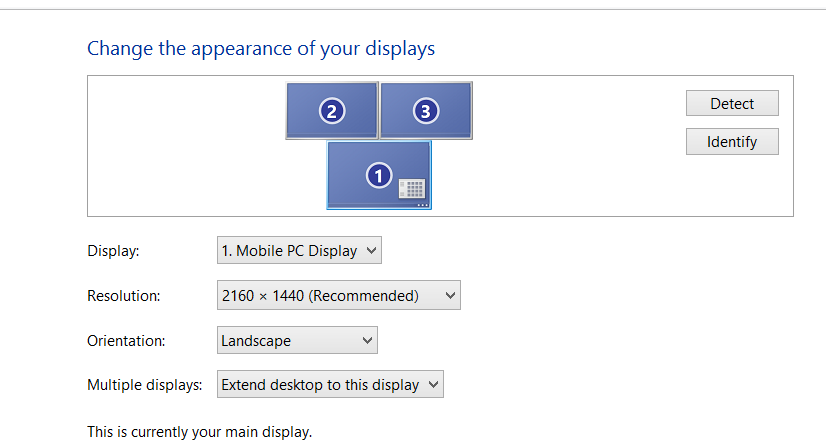The image size is (826, 445).
Task: Click the circled number 2 badge
Action: point(332,111)
